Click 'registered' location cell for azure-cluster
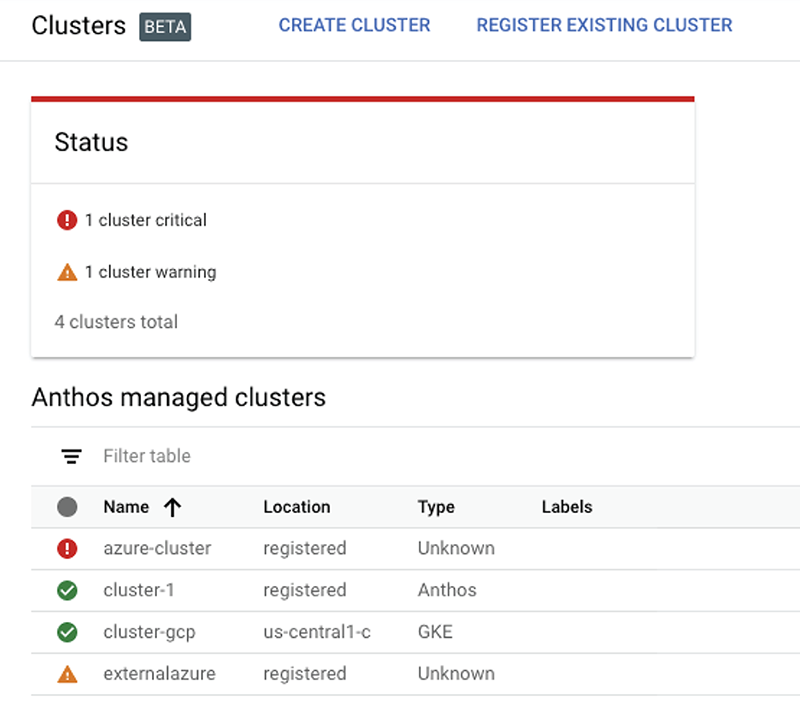Image resolution: width=800 pixels, height=711 pixels. pos(305,549)
